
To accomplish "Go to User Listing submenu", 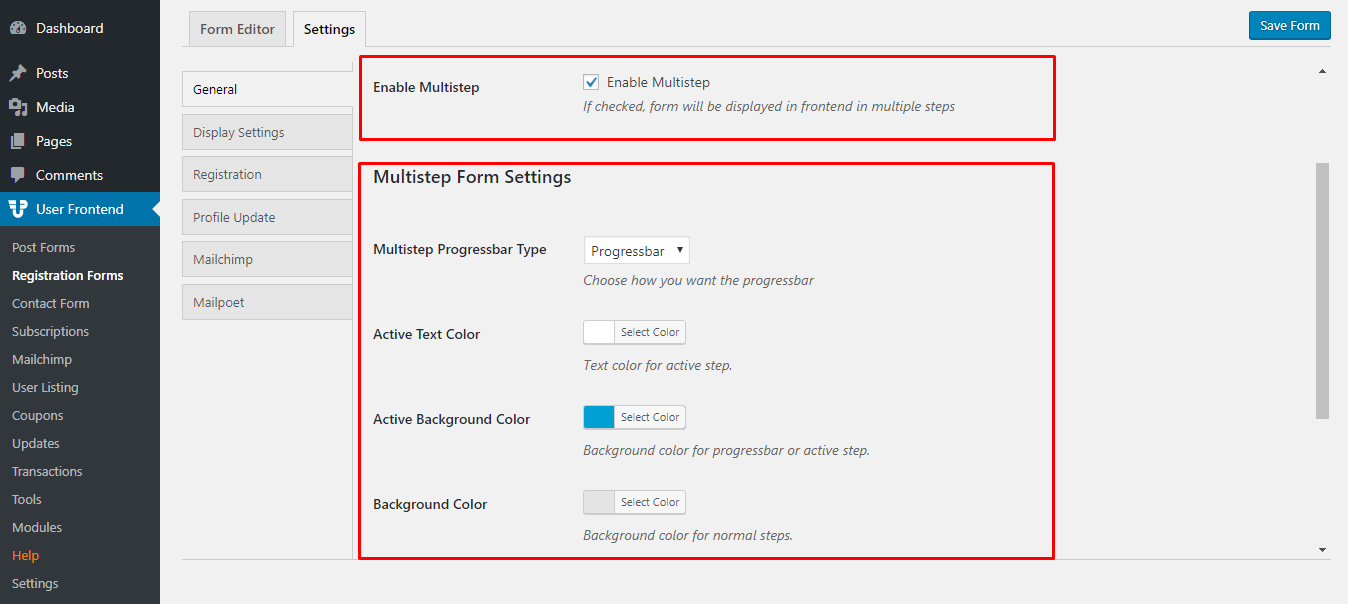I will 45,387.
